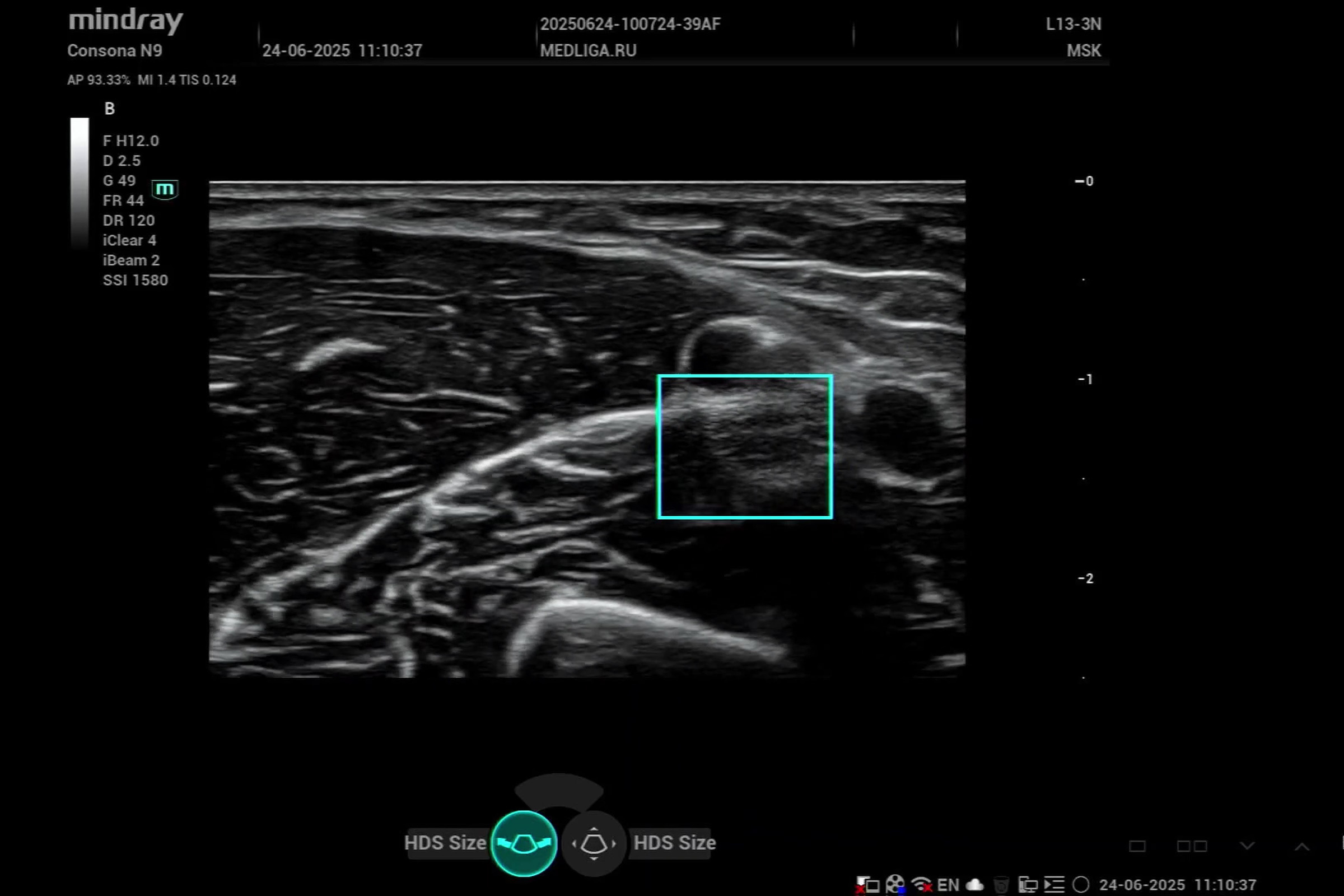Click the grey HDS position arrows icon
Image resolution: width=1344 pixels, height=896 pixels.
point(594,843)
